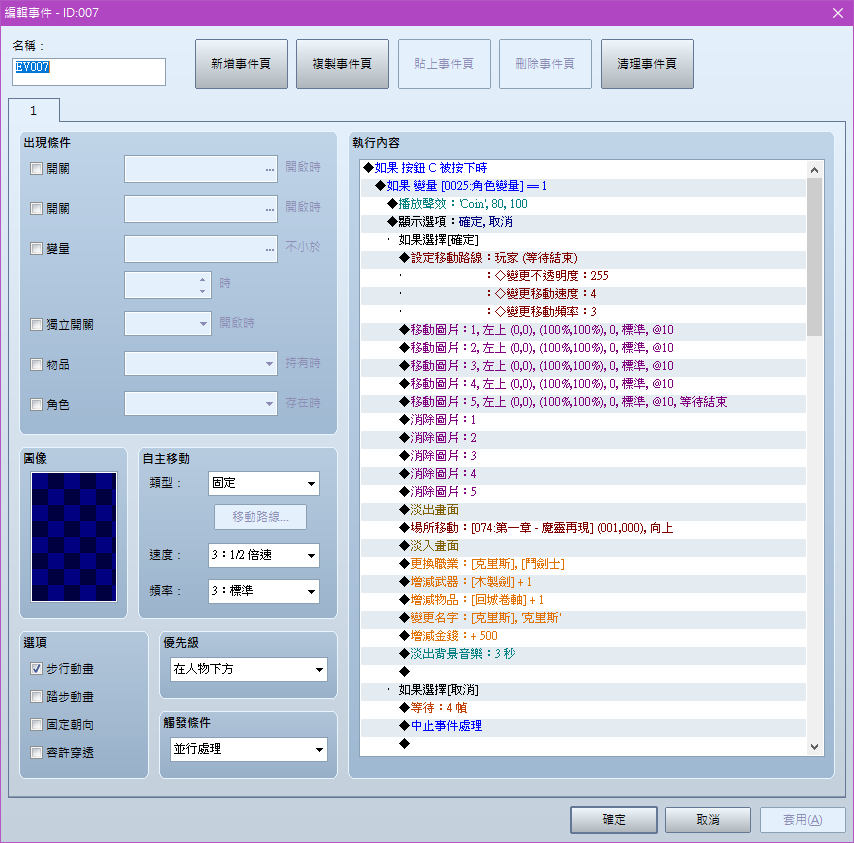Image resolution: width=854 pixels, height=843 pixels.
Task: Close the 編輯事件 dialog window
Action: 838,13
